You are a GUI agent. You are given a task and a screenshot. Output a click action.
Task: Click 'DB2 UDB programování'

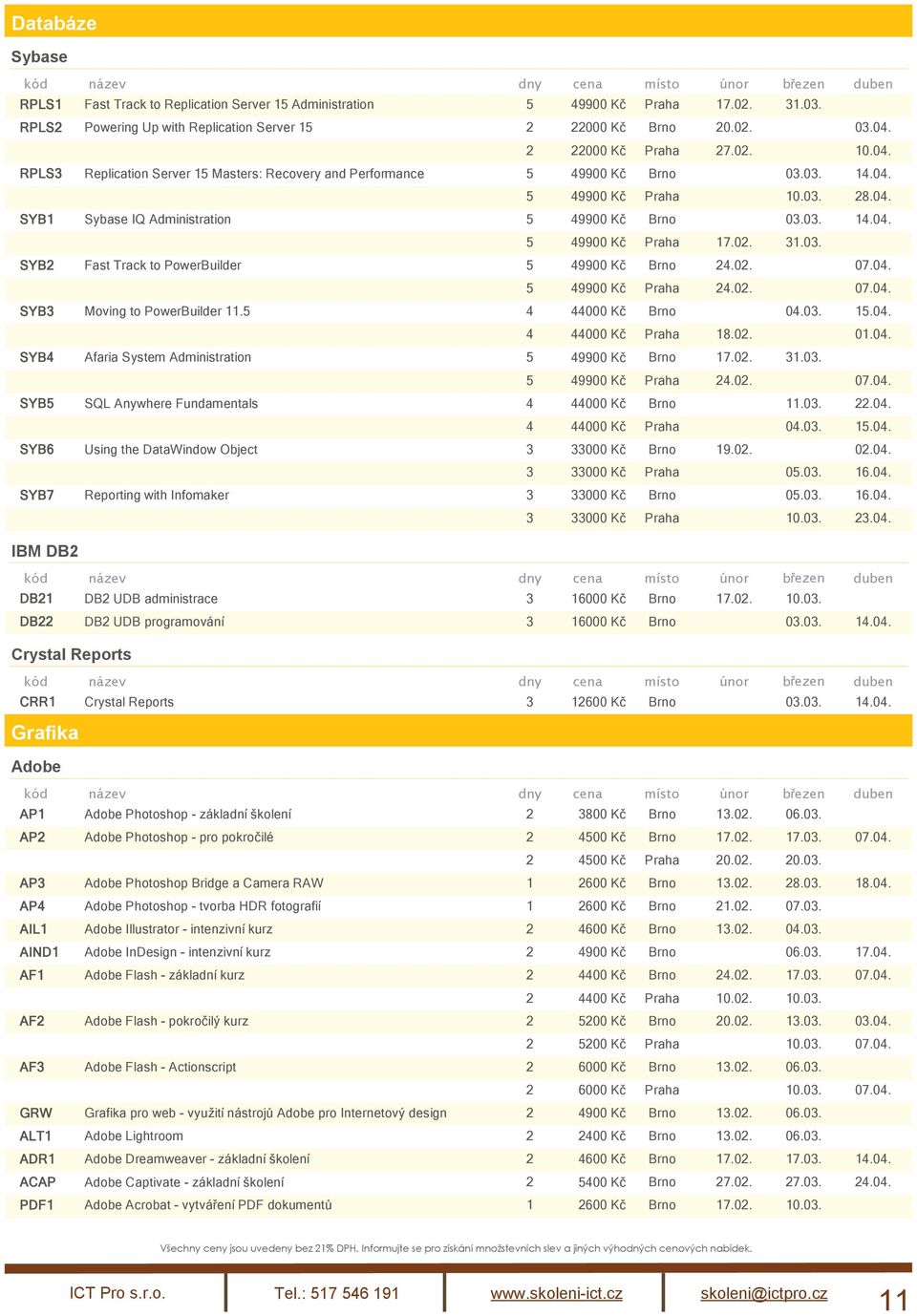coord(155,622)
